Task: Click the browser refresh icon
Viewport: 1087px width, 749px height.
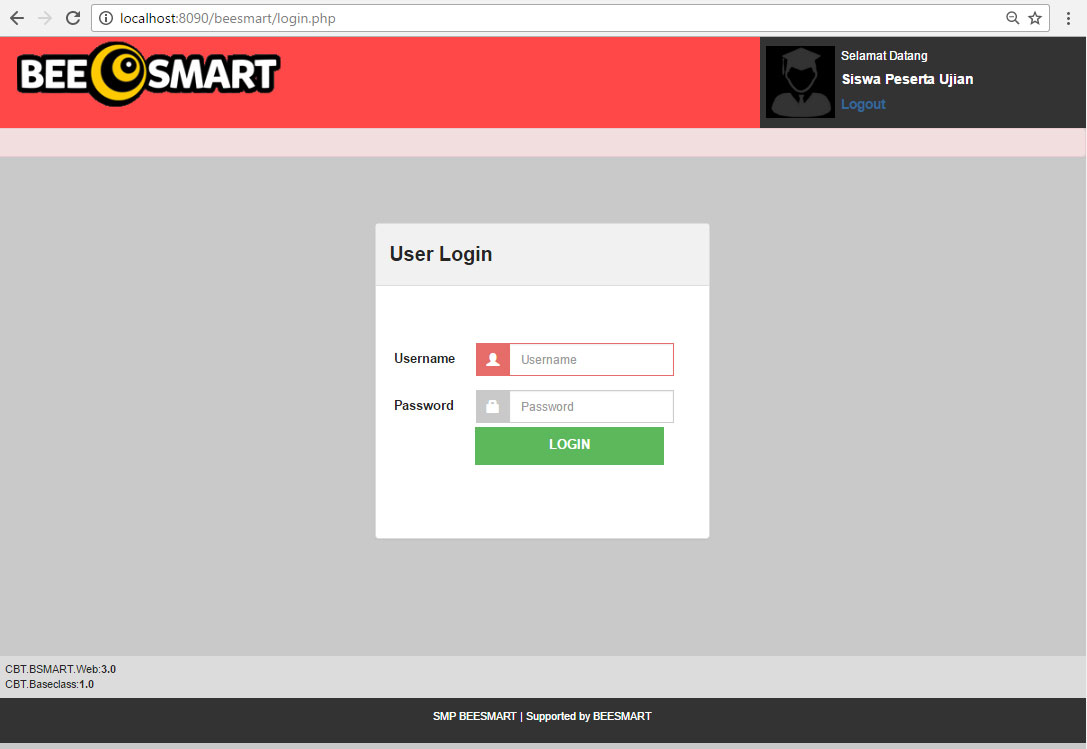Action: point(71,17)
